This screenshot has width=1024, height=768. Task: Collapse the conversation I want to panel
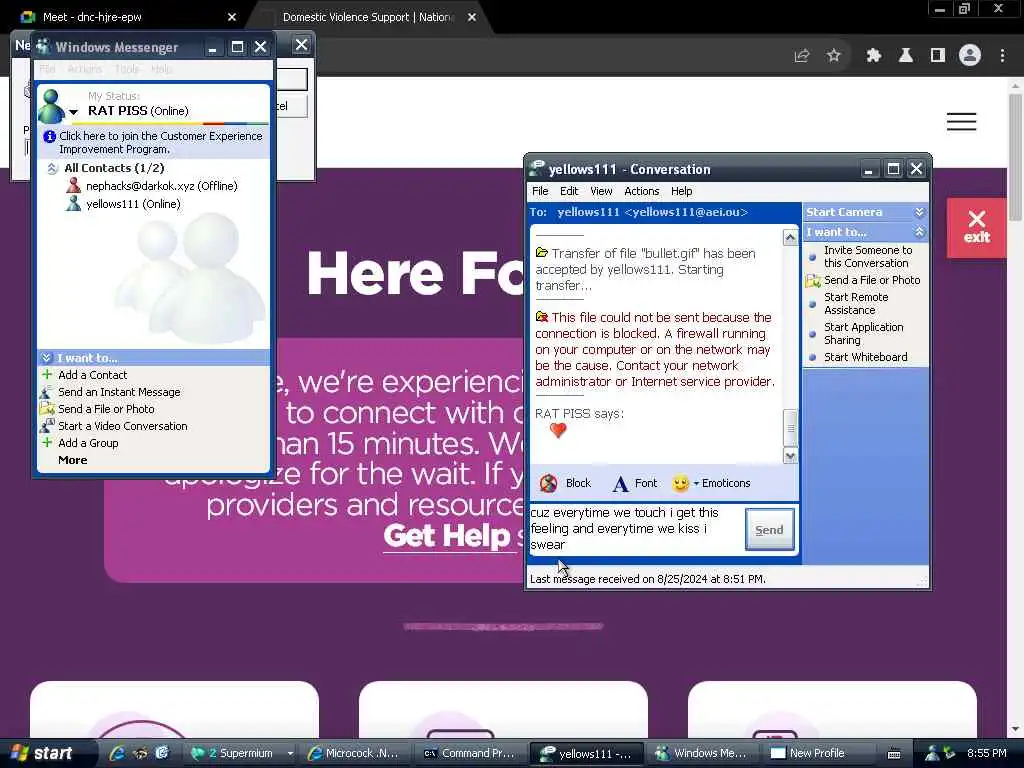pyautogui.click(x=920, y=232)
